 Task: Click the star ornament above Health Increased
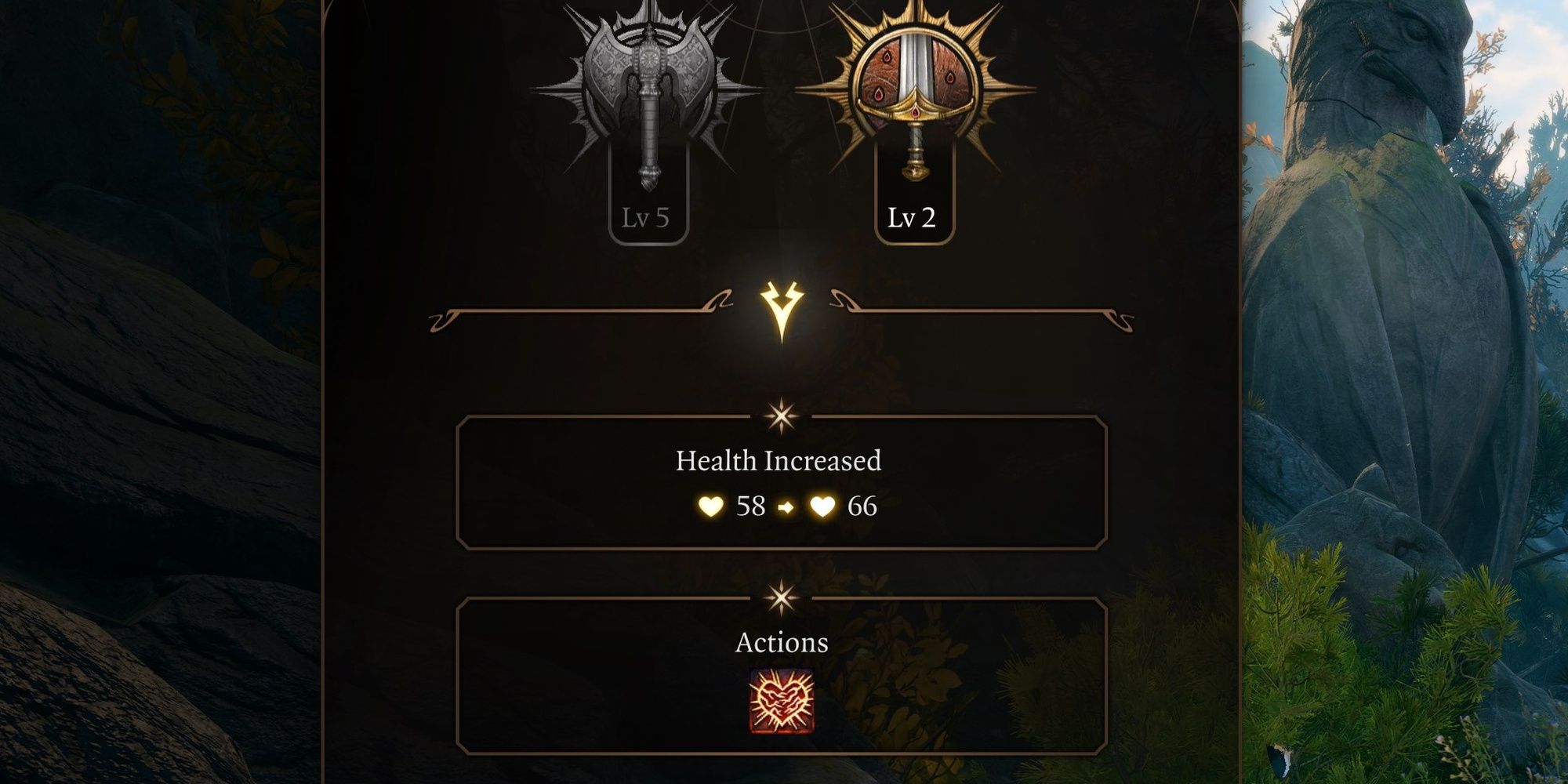click(781, 416)
